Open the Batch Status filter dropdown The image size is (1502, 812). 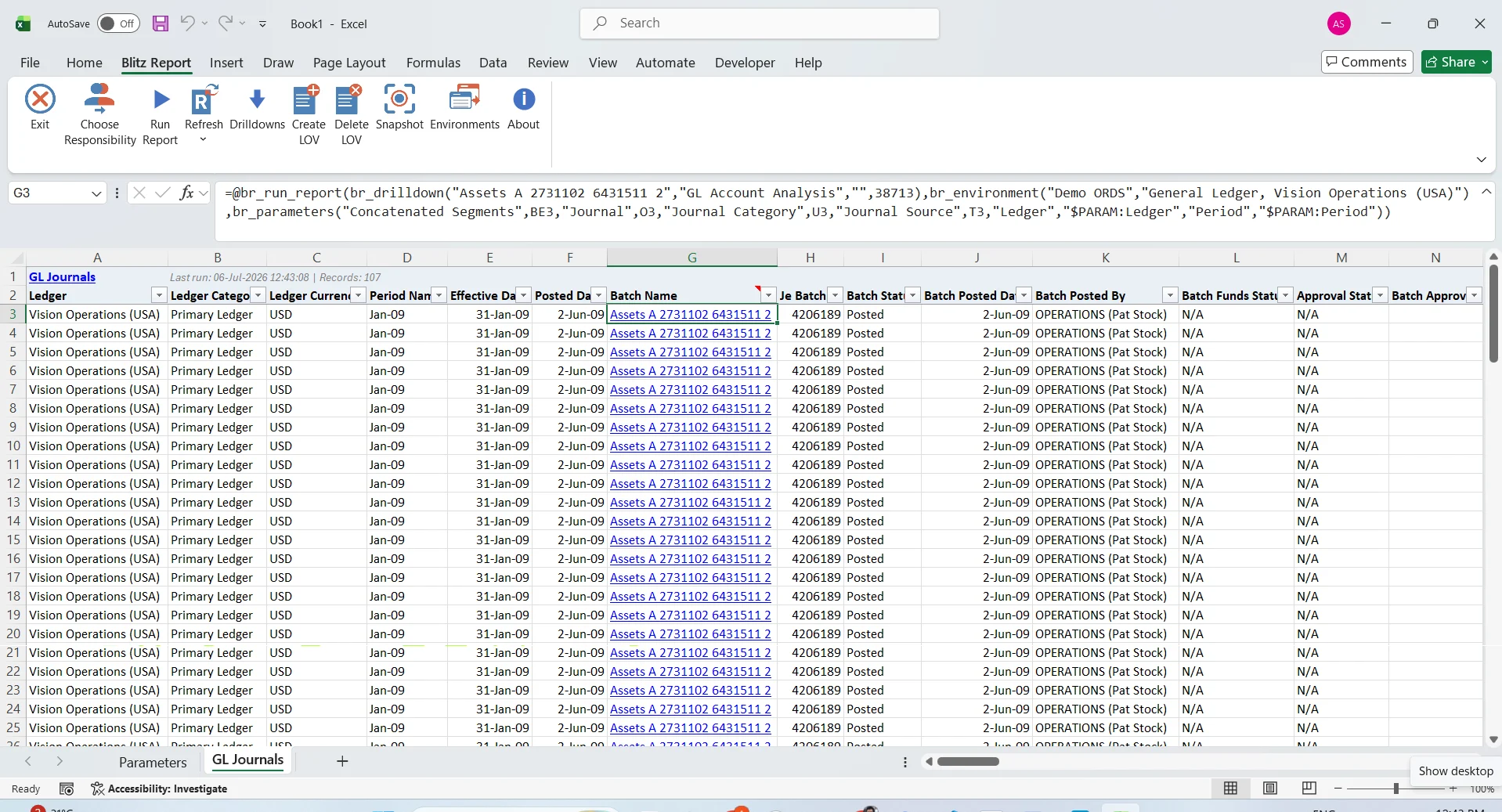[x=912, y=295]
